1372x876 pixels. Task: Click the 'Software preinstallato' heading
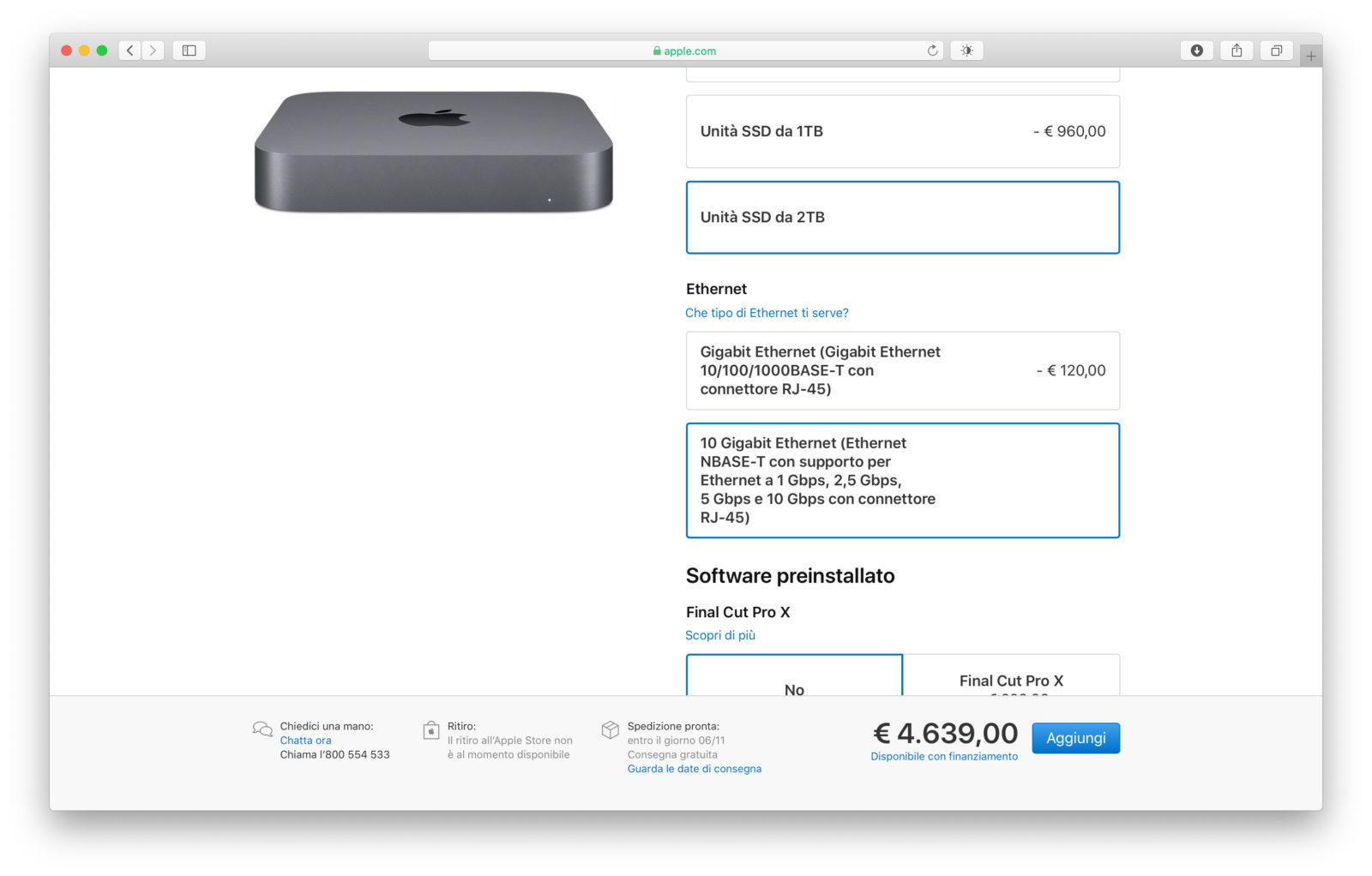[x=790, y=576]
